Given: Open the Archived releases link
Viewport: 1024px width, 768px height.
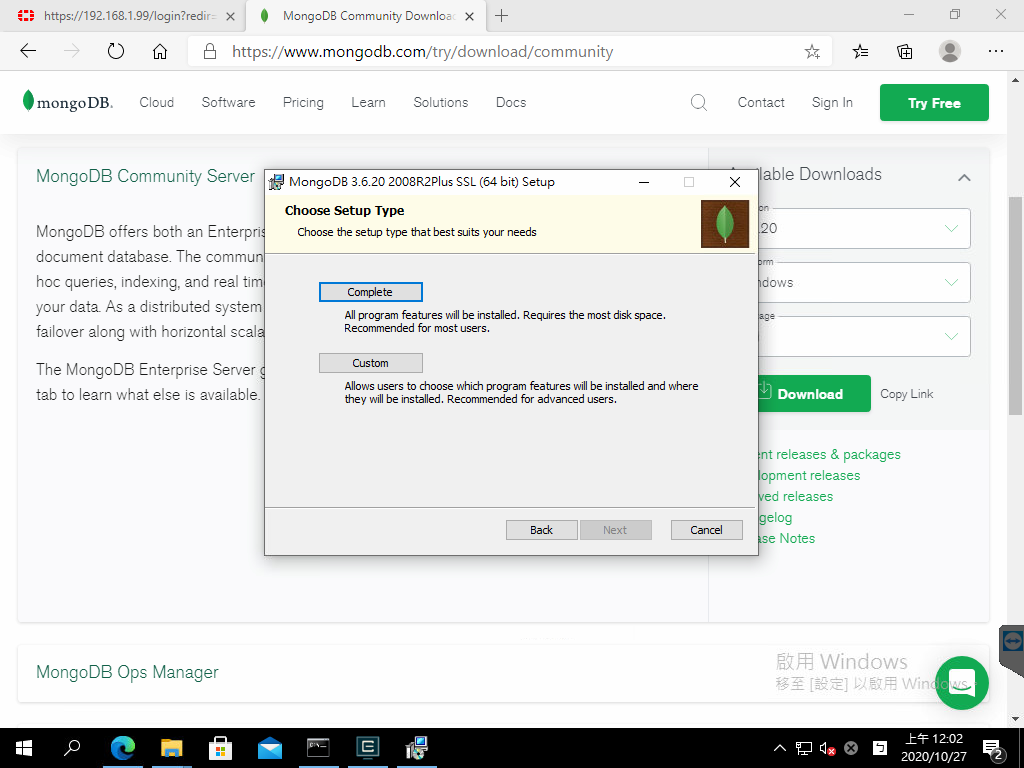Looking at the screenshot, I should click(x=795, y=496).
